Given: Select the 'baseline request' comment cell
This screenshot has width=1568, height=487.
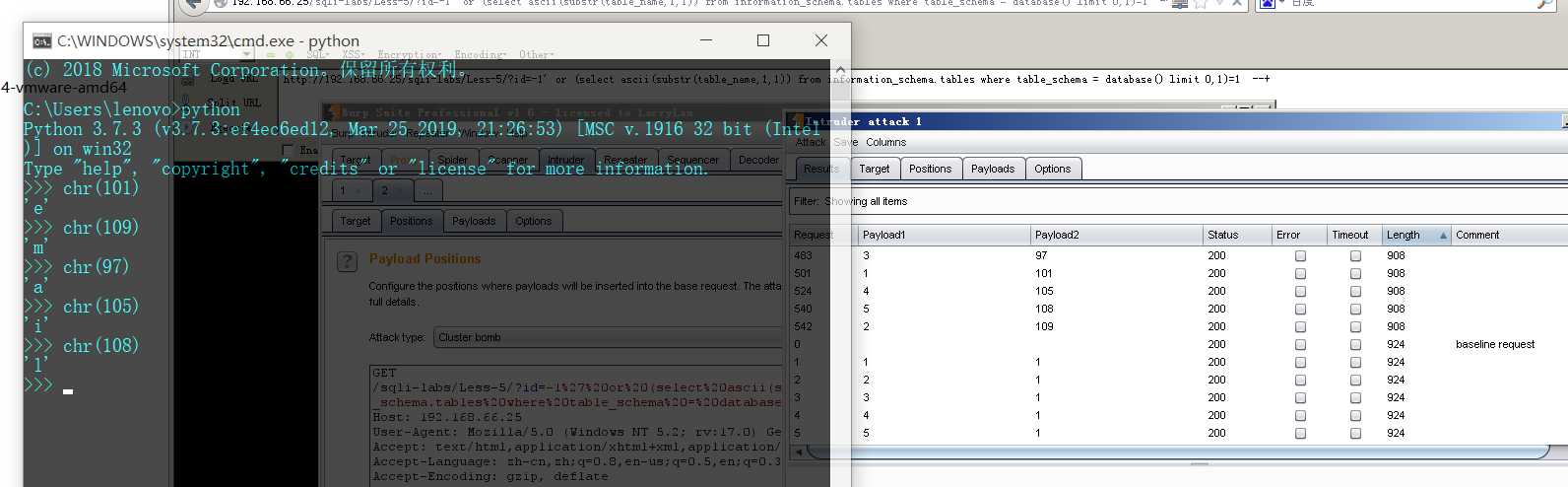Looking at the screenshot, I should point(1495,344).
